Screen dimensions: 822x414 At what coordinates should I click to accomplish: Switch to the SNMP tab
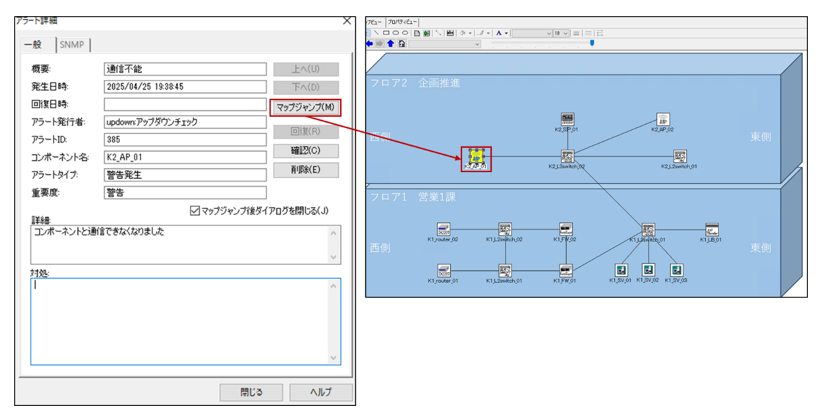tap(73, 44)
